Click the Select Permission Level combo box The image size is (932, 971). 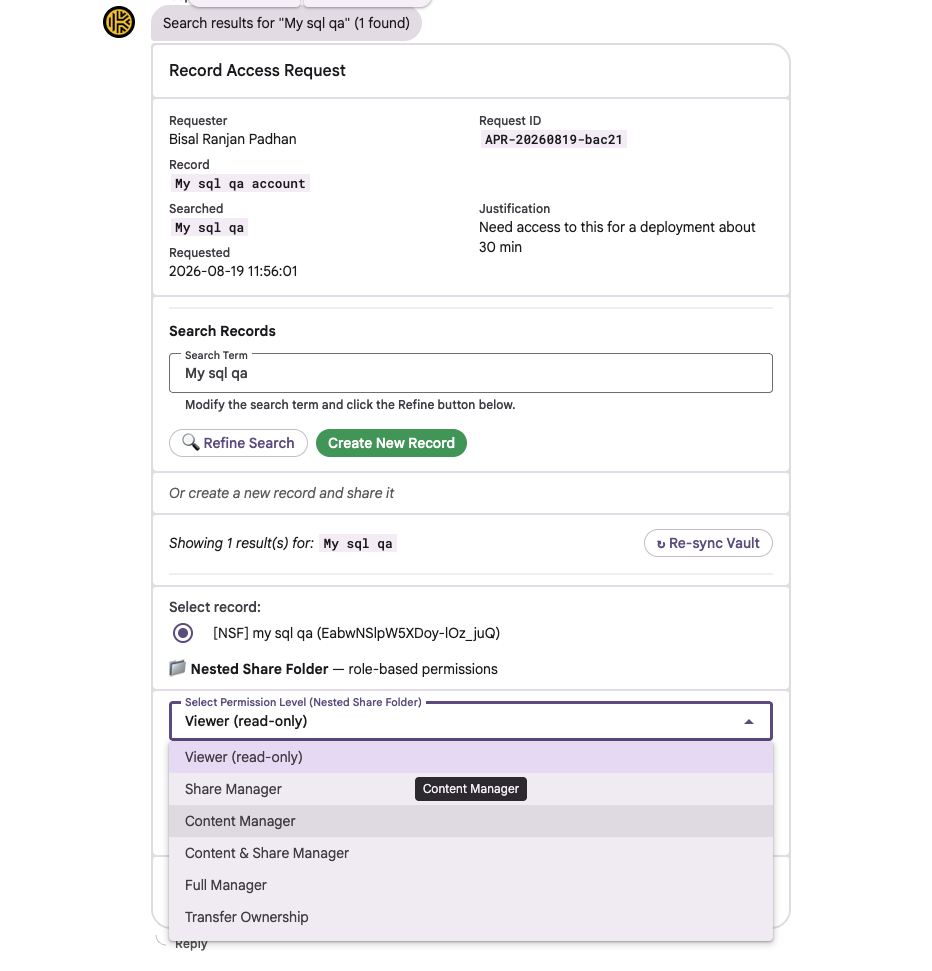tap(471, 721)
